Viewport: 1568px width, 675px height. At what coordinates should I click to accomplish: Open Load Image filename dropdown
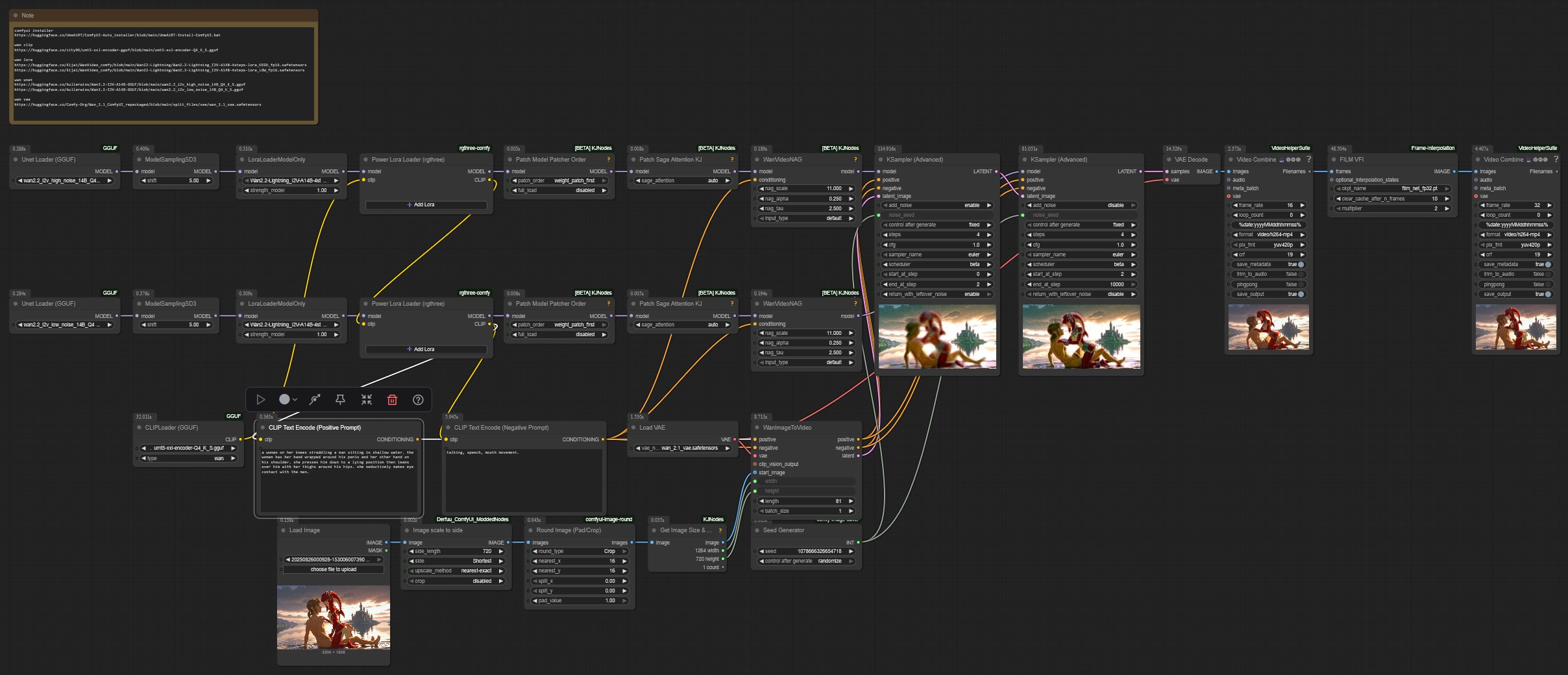pyautogui.click(x=334, y=559)
